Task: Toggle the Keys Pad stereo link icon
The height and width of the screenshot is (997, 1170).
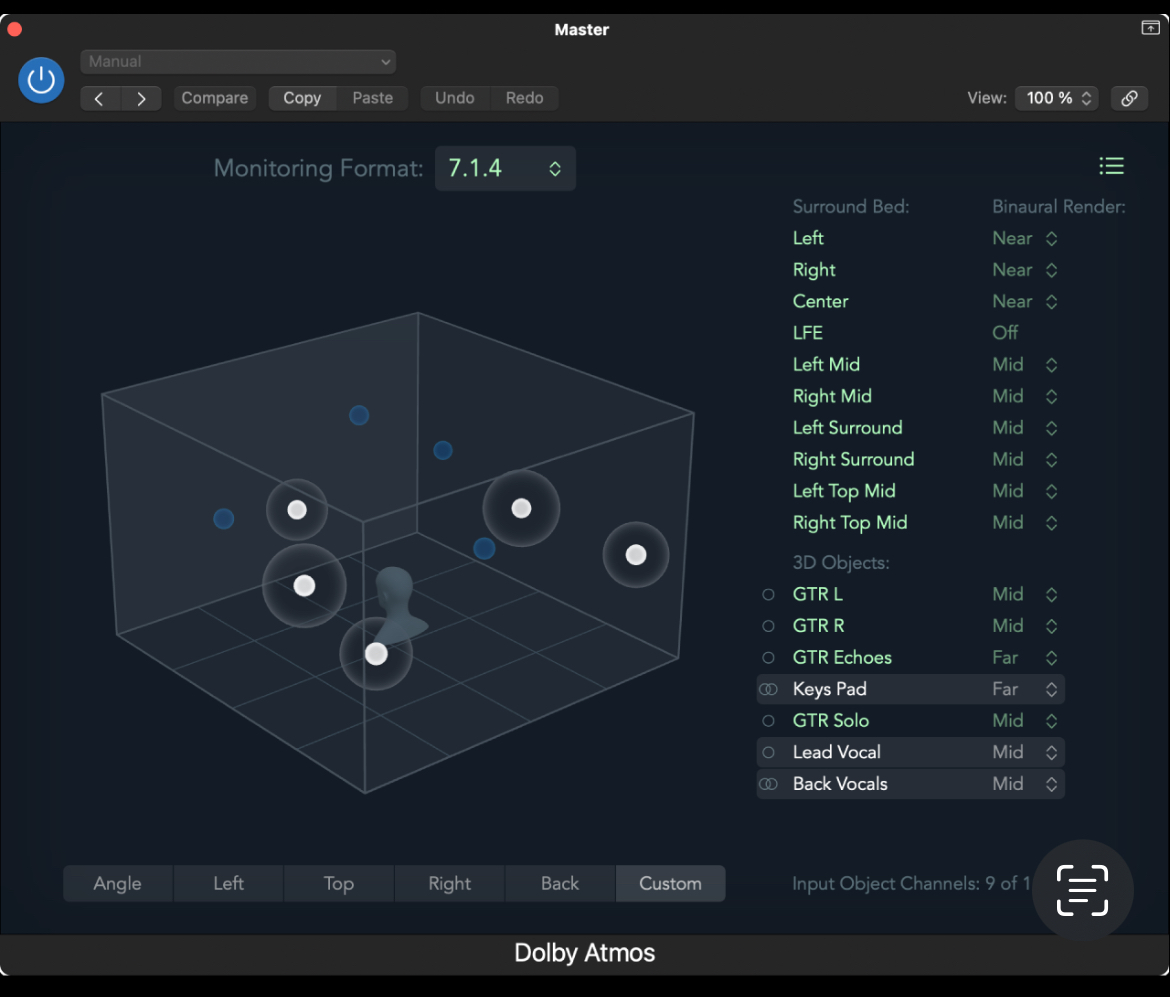Action: (769, 690)
